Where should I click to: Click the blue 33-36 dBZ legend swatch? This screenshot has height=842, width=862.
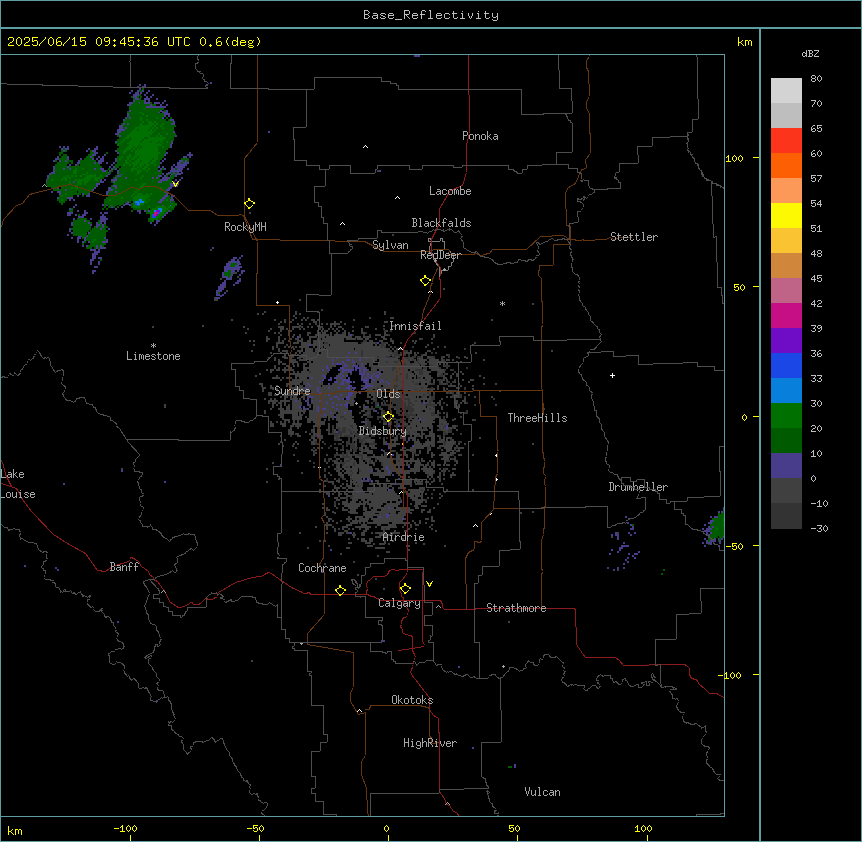786,365
